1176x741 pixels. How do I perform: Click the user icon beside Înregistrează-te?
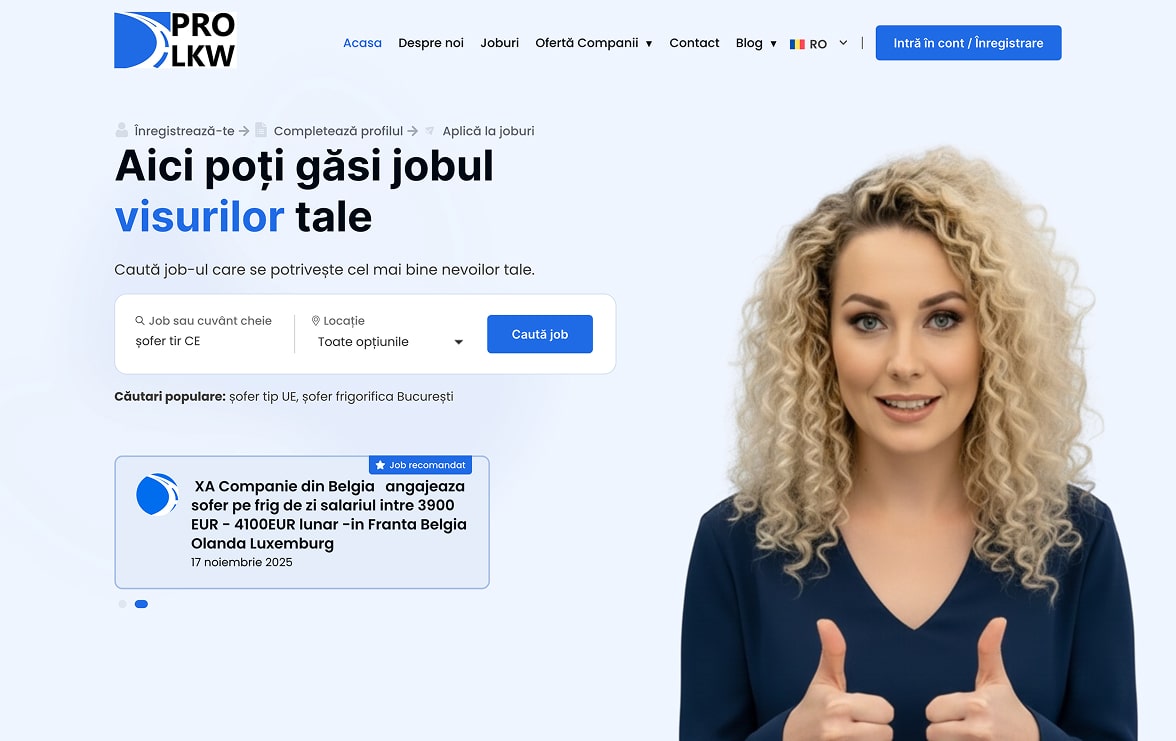tap(122, 130)
